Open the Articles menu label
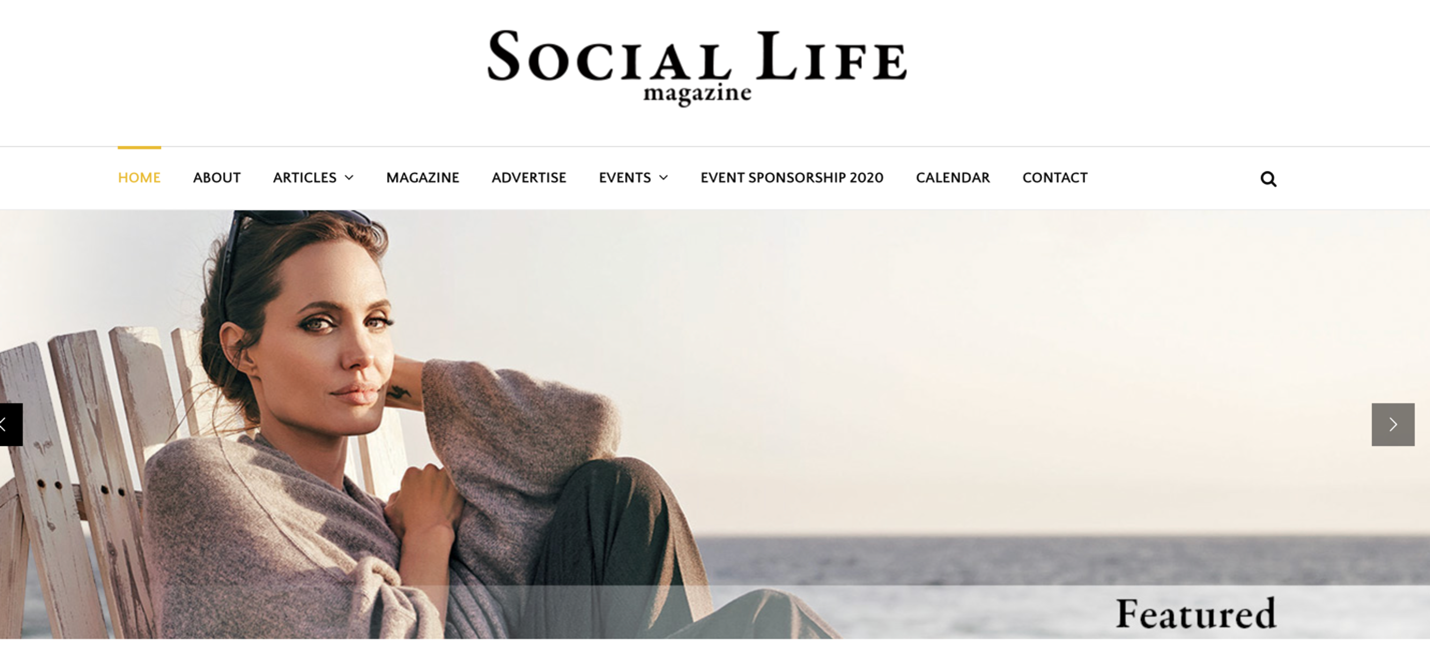 tap(304, 178)
